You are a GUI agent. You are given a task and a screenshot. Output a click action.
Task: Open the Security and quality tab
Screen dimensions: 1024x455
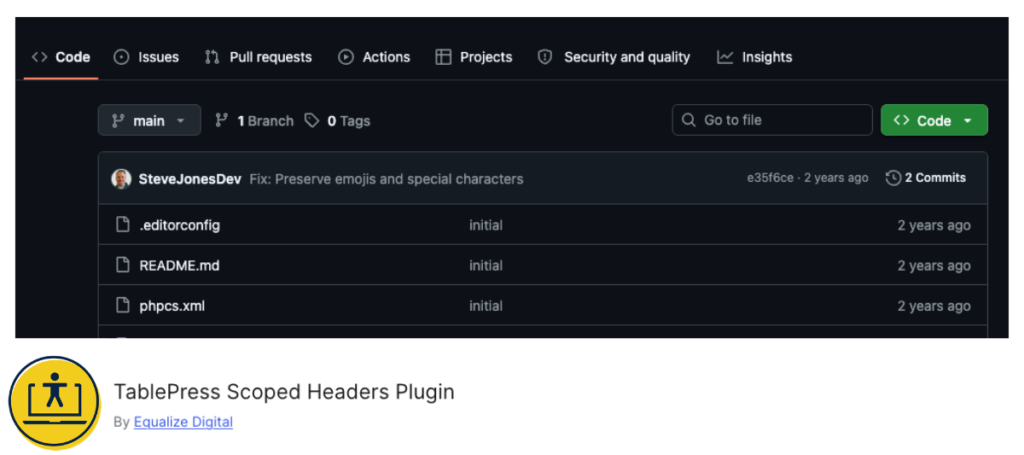pyautogui.click(x=613, y=57)
